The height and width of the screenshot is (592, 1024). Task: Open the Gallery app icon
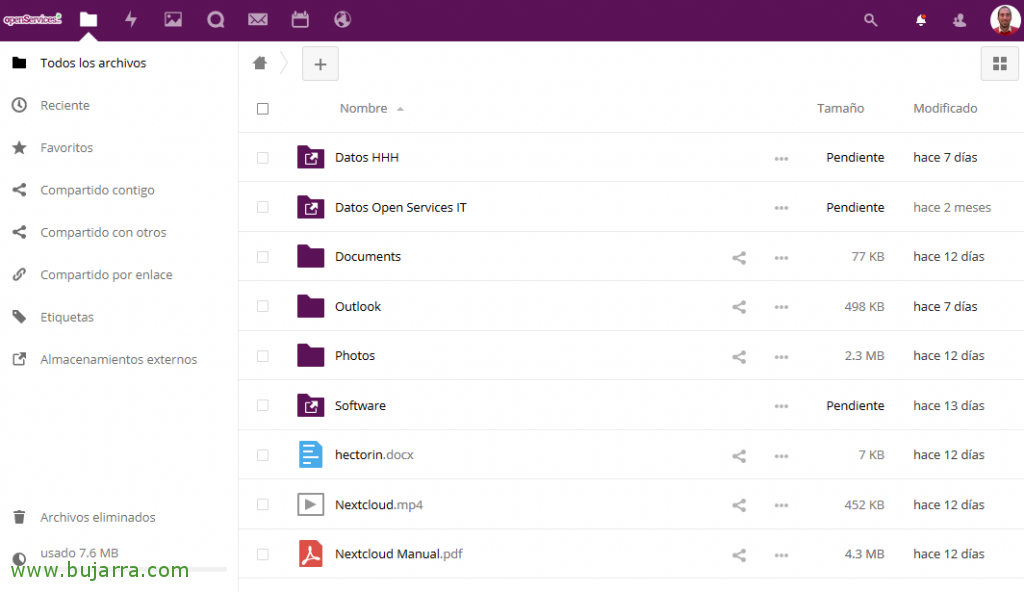click(172, 19)
